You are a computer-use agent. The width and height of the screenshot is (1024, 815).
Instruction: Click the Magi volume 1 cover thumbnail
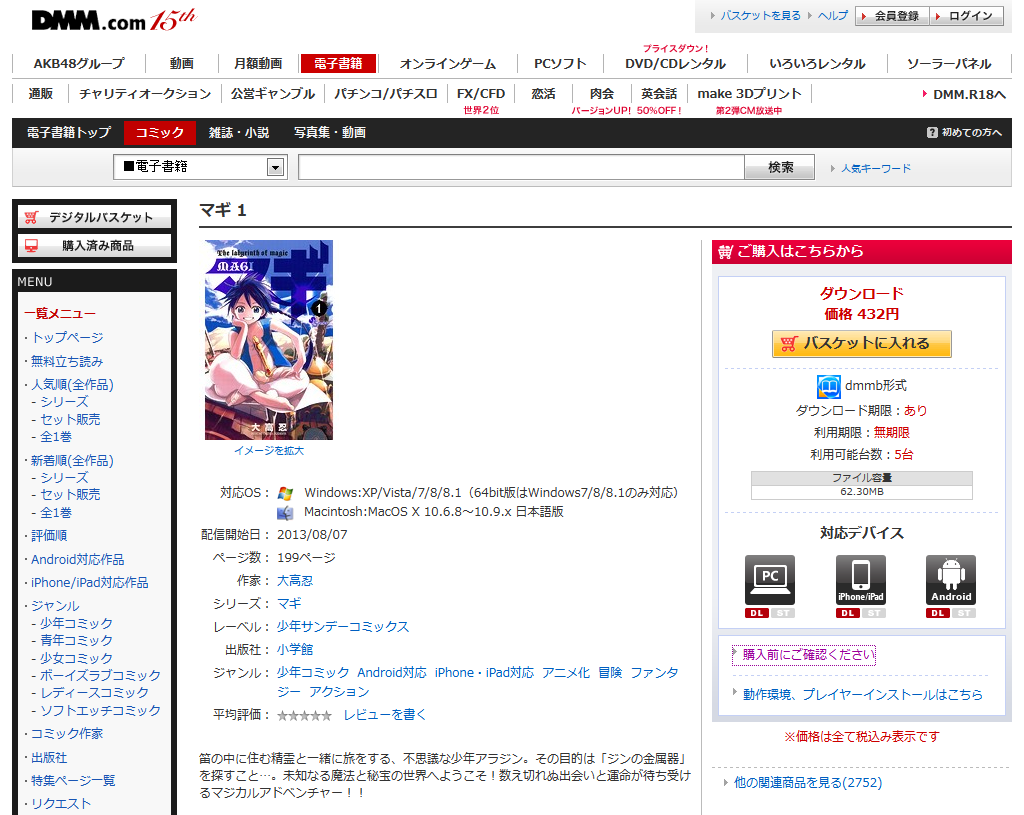pyautogui.click(x=268, y=340)
